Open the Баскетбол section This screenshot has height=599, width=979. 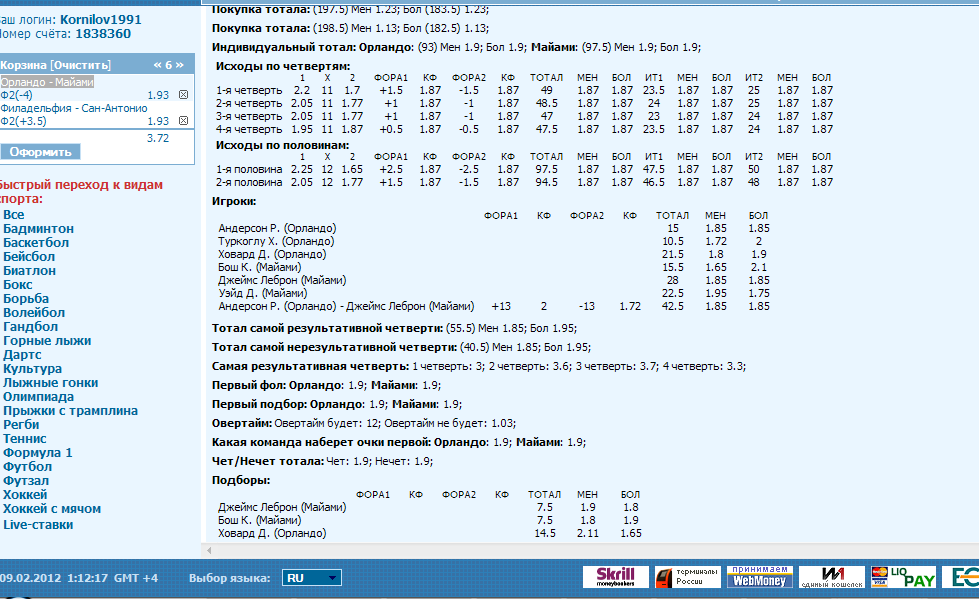point(36,242)
